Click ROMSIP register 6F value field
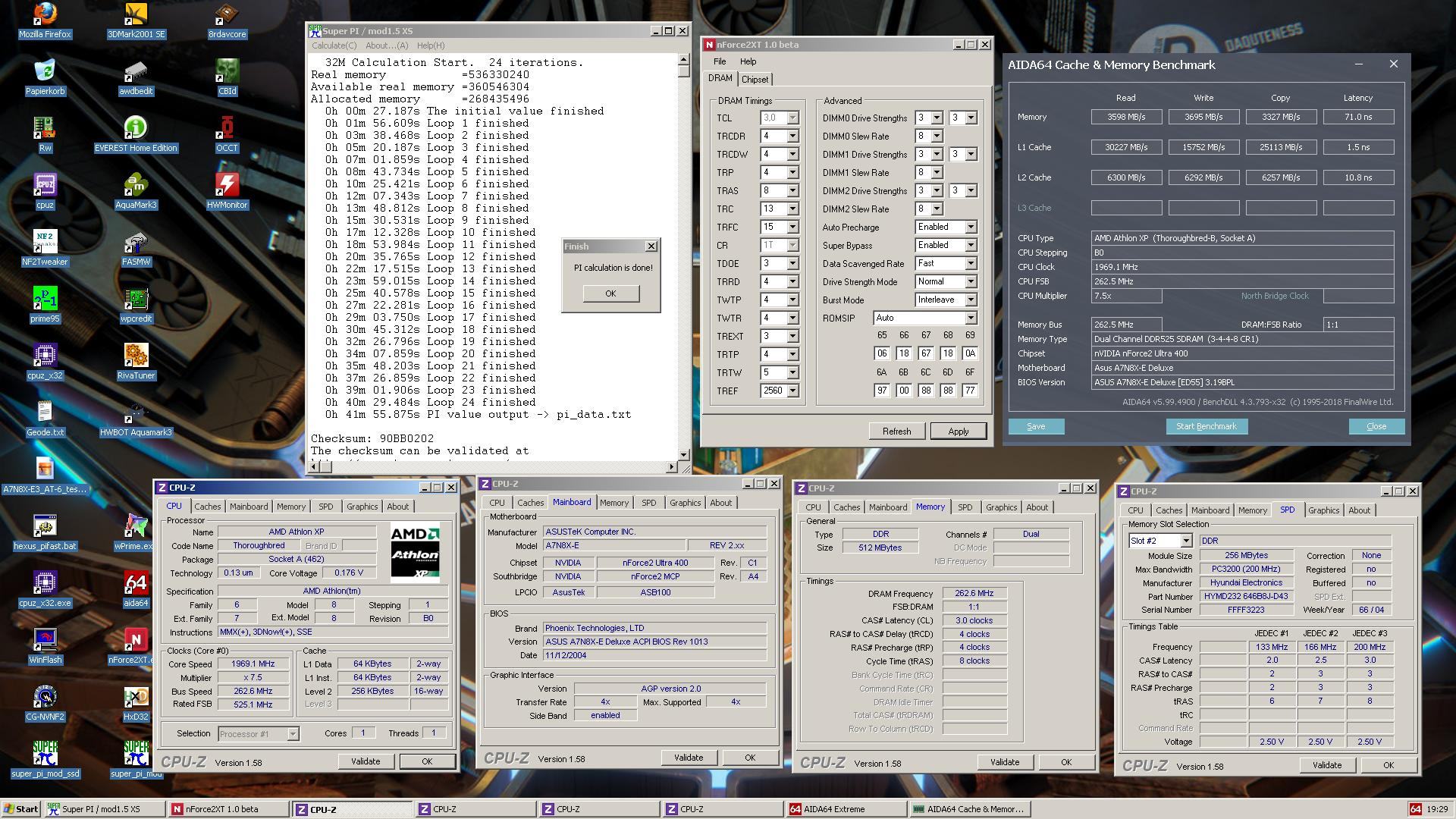 969,391
